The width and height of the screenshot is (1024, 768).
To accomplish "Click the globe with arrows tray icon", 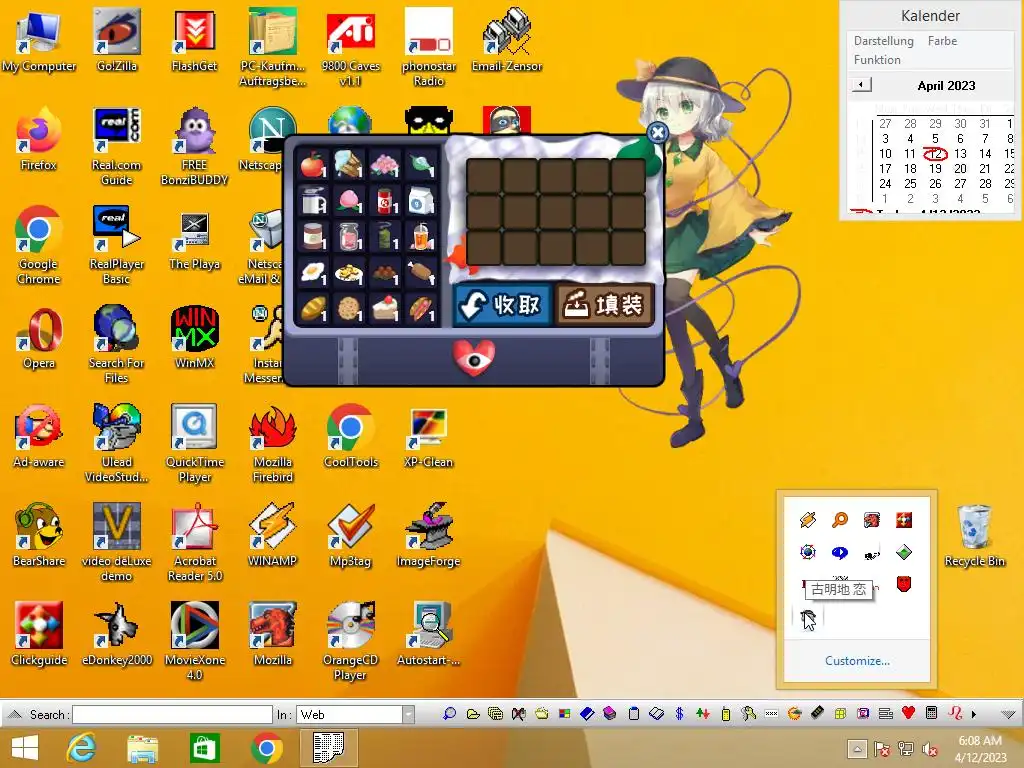I will (x=808, y=552).
